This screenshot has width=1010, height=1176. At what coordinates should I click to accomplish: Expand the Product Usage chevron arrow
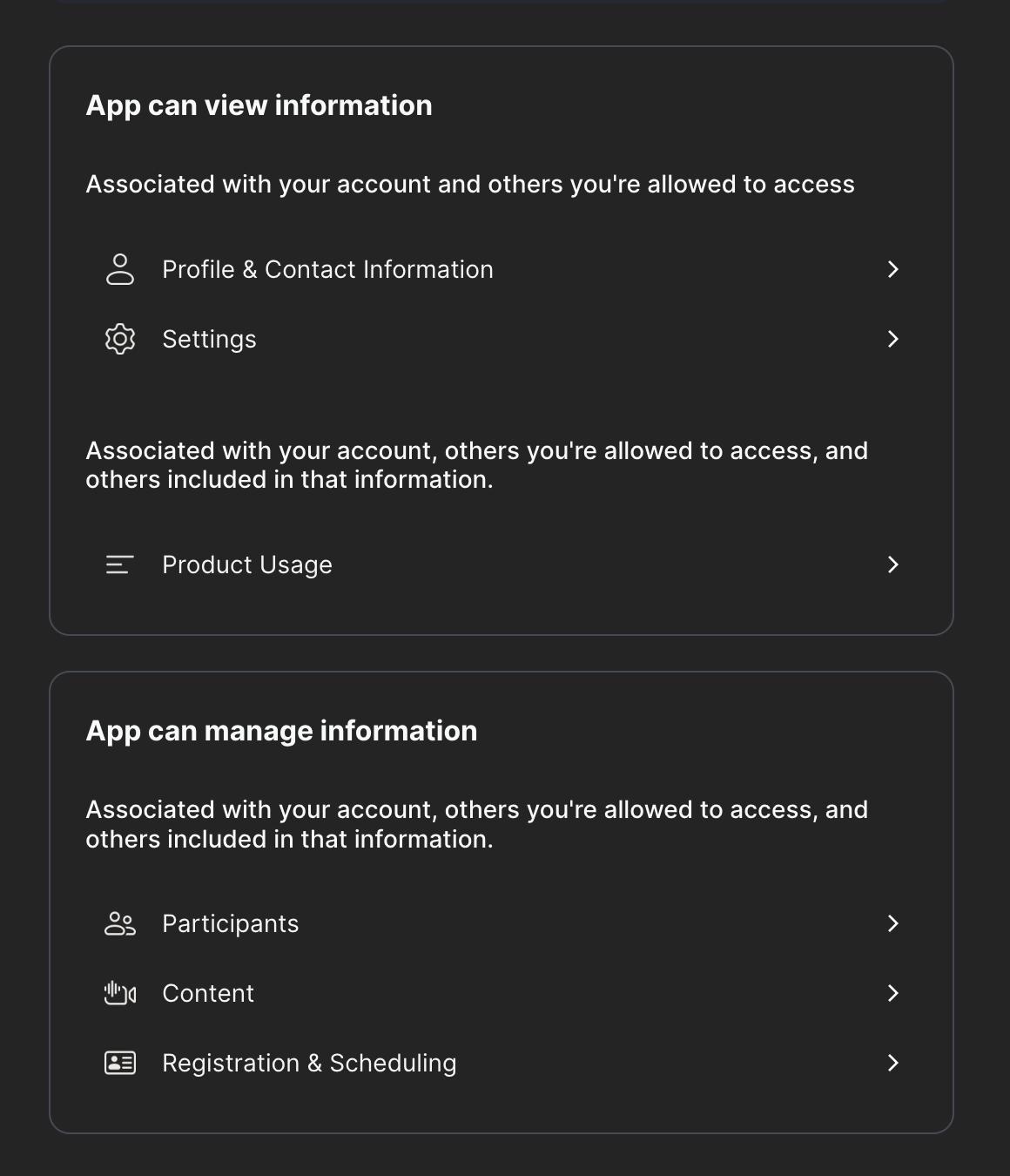coord(892,564)
